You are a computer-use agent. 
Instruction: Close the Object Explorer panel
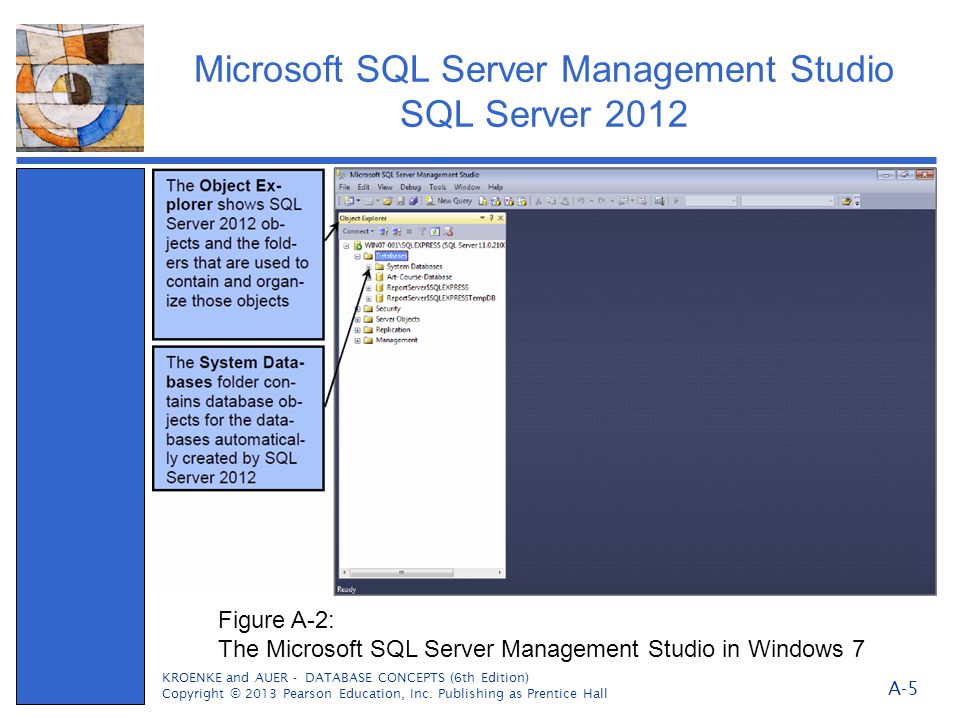click(x=500, y=218)
